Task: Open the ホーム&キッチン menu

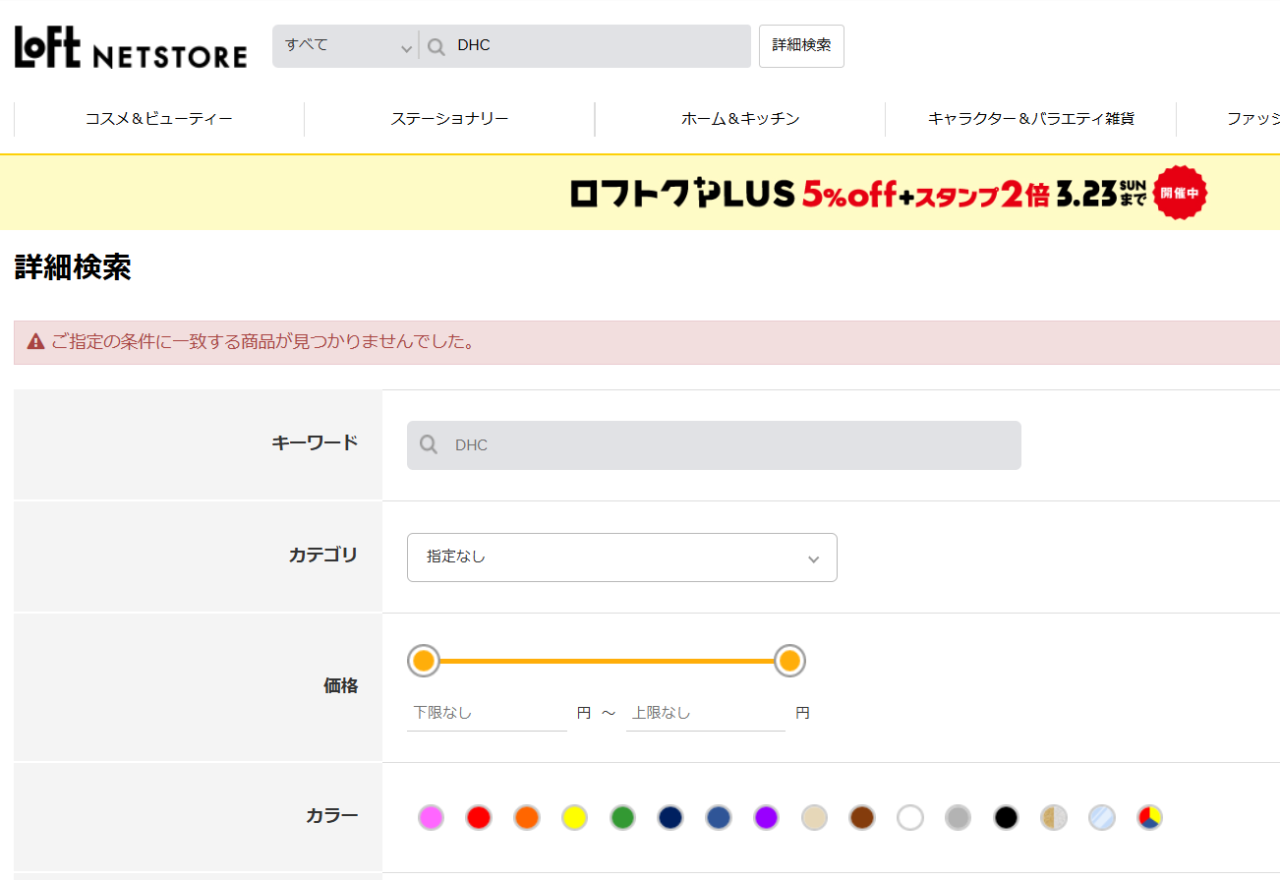Action: pyautogui.click(x=740, y=119)
